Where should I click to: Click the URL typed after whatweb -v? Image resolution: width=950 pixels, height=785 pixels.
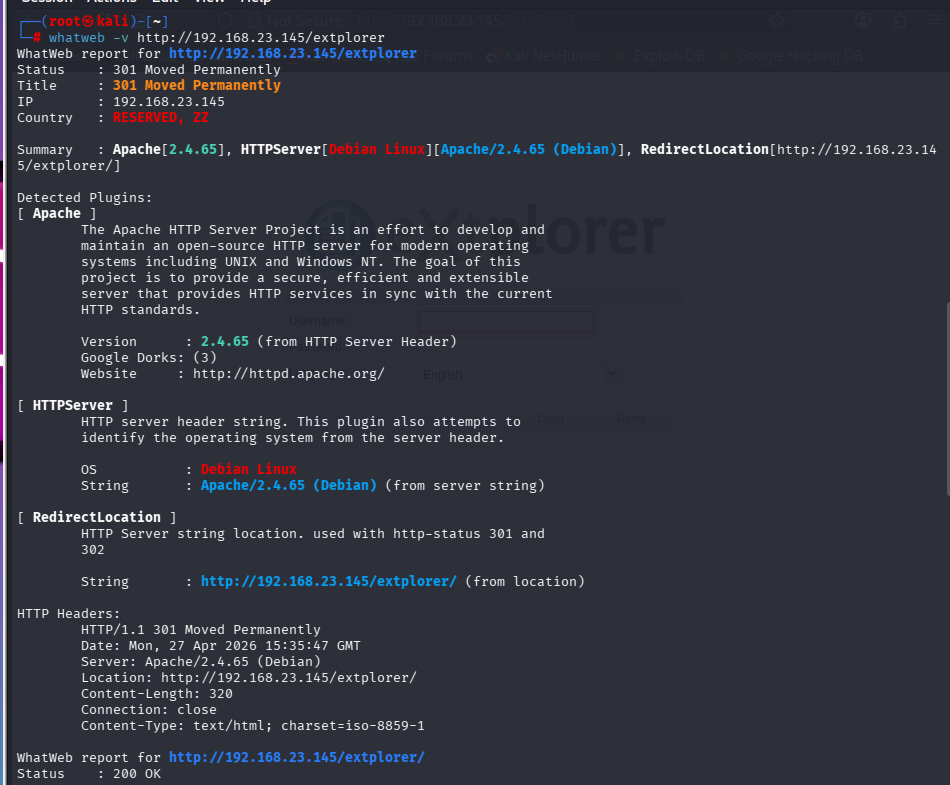point(261,38)
